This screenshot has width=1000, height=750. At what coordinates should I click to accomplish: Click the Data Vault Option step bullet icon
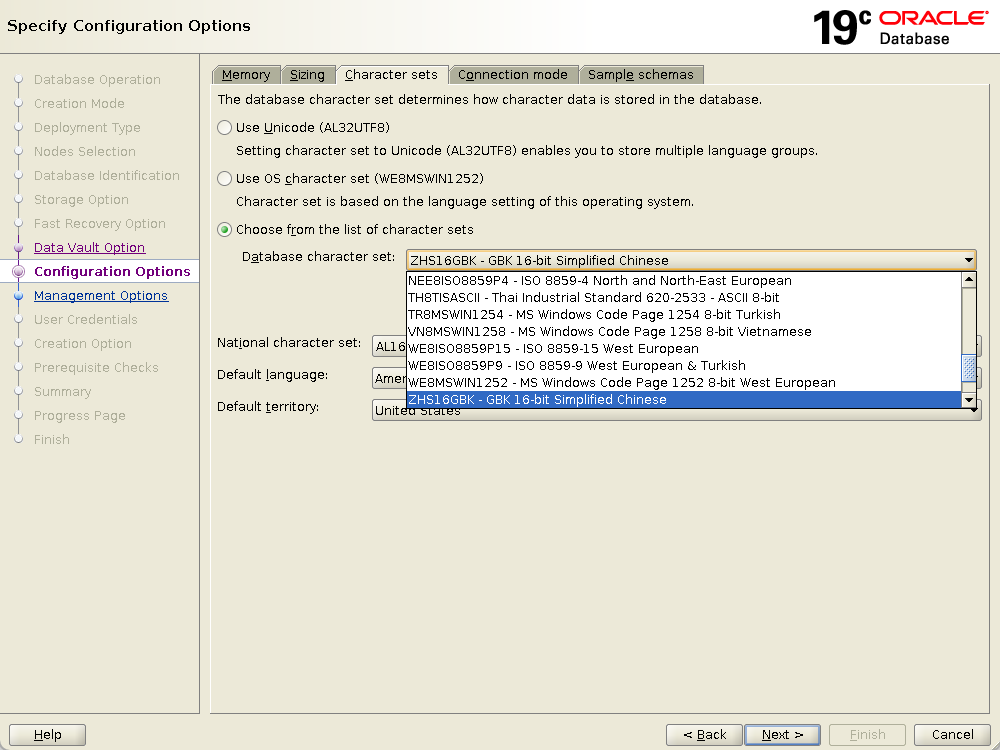pos(18,248)
